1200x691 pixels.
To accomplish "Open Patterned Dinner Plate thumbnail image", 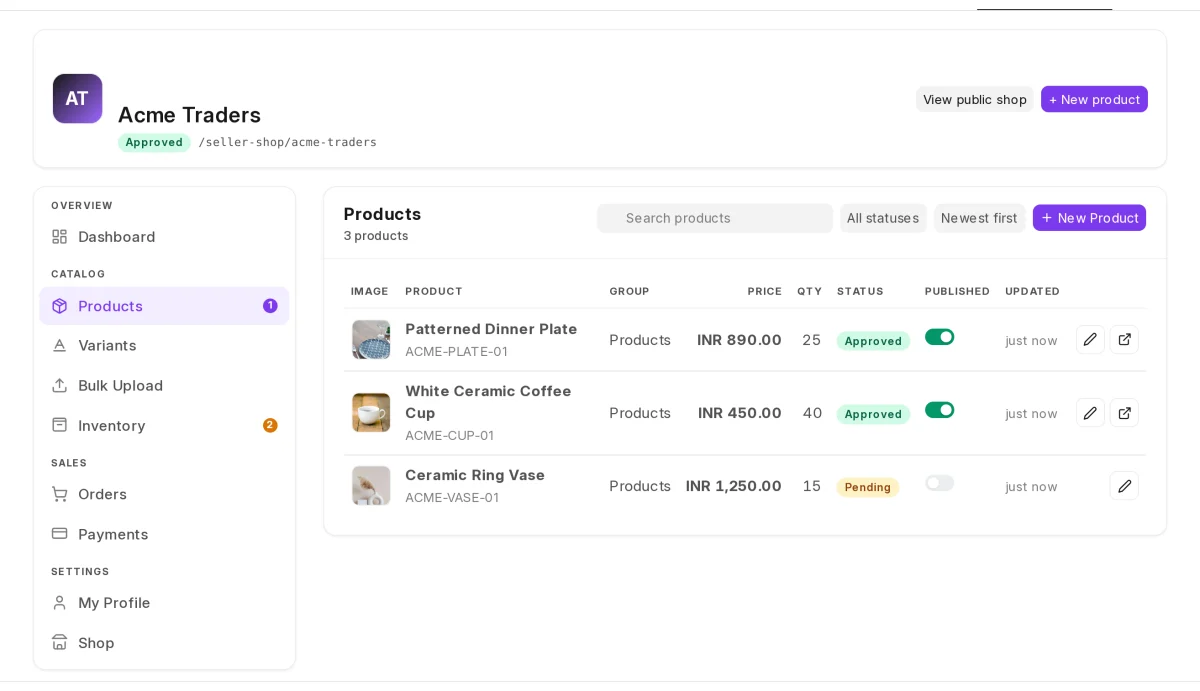I will [371, 340].
